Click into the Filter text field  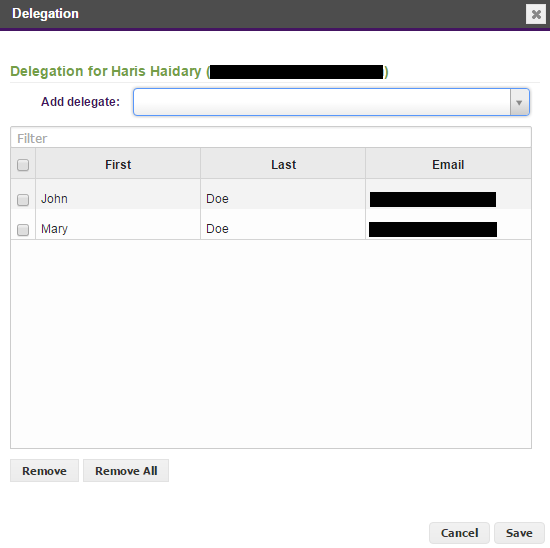(271, 138)
